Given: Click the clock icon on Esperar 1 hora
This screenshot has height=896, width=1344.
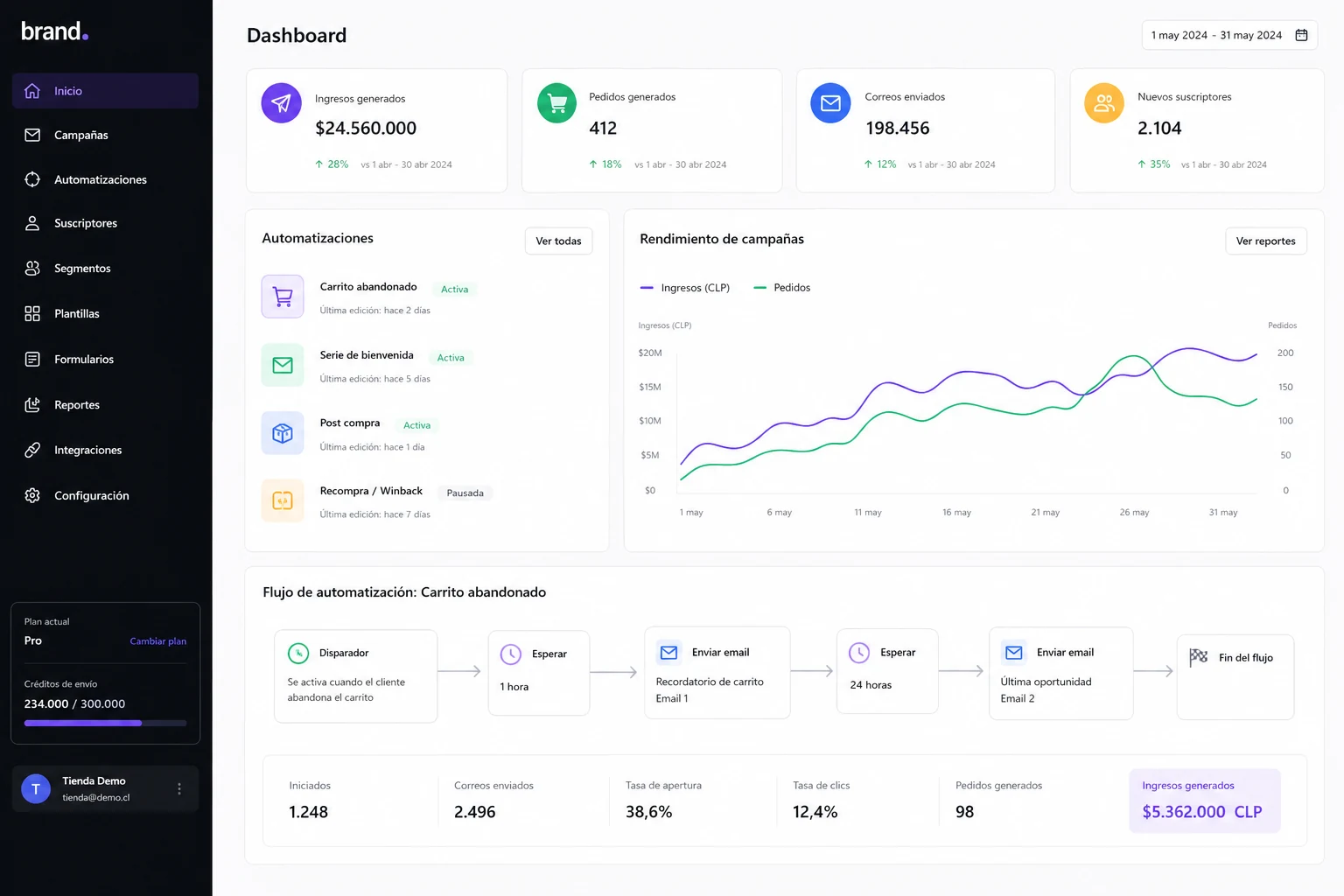Looking at the screenshot, I should pos(511,654).
